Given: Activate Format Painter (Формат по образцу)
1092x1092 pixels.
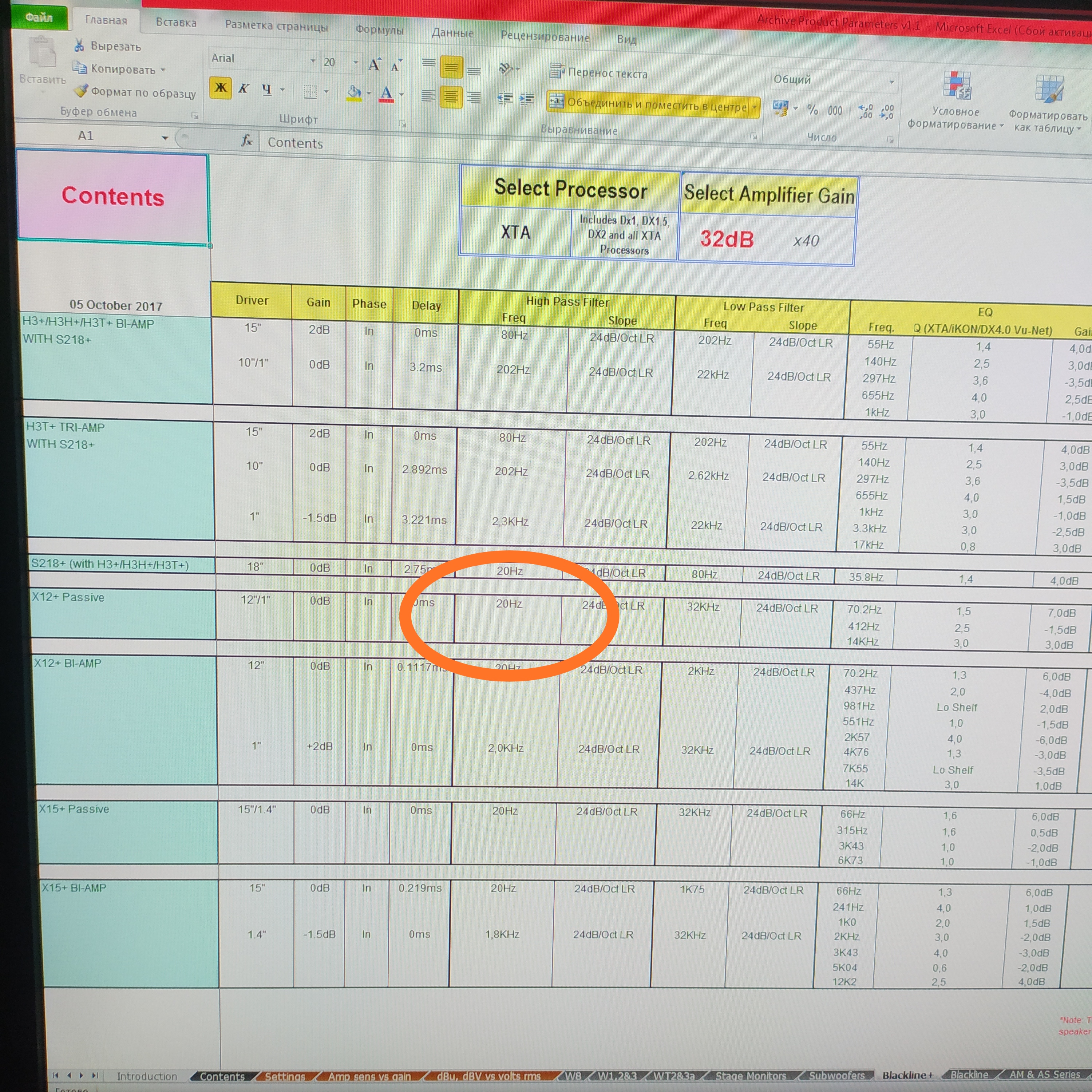Looking at the screenshot, I should click(x=135, y=92).
